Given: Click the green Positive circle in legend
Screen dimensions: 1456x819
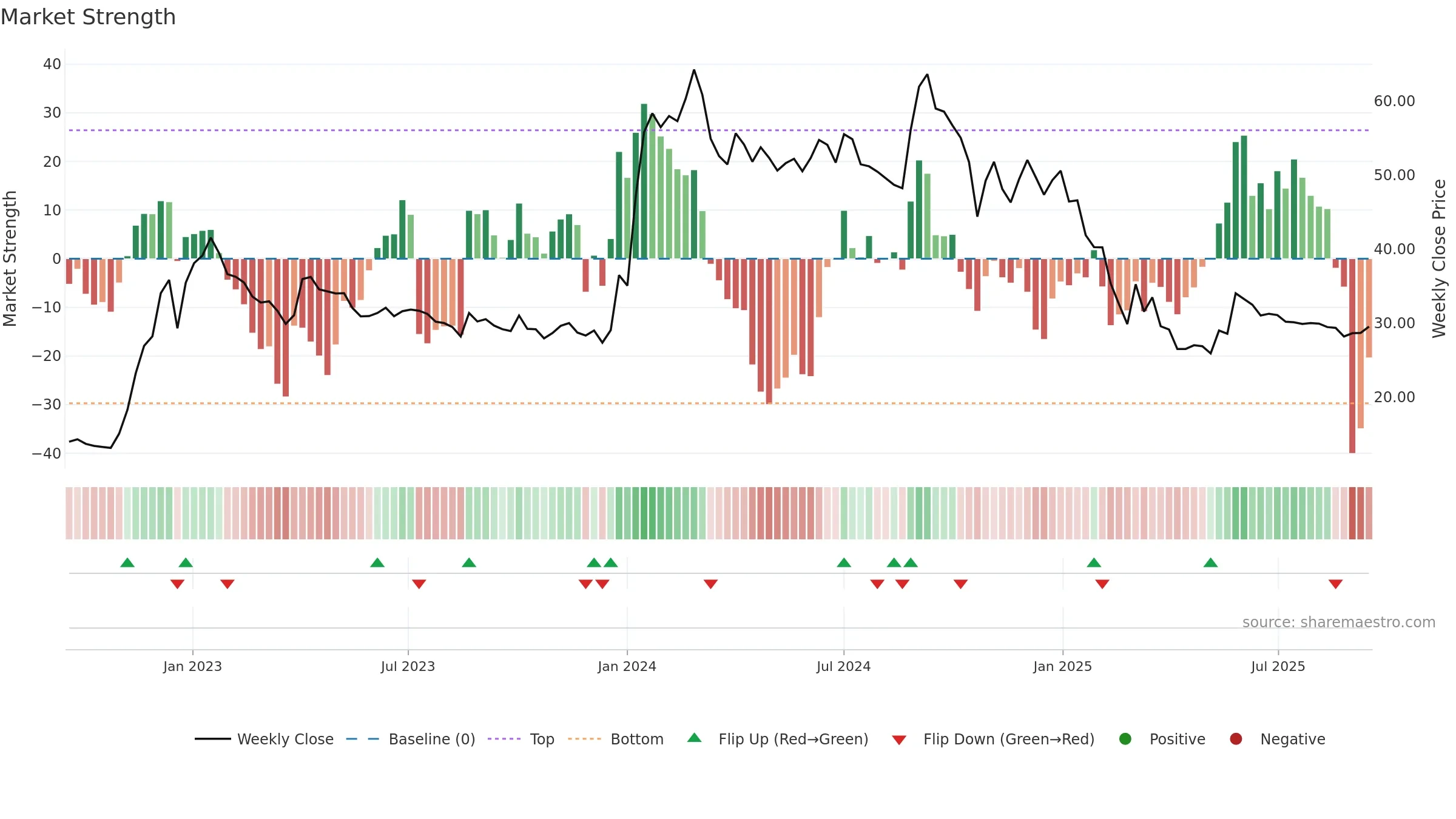Looking at the screenshot, I should coord(1125,739).
